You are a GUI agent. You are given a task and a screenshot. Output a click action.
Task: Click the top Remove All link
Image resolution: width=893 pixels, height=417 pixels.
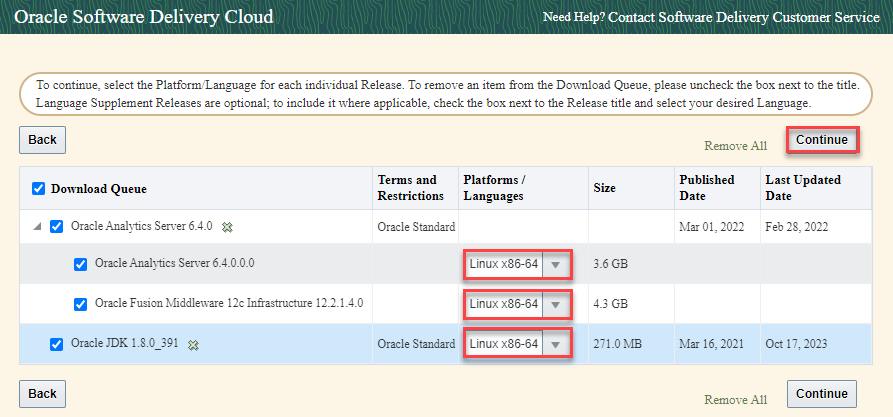point(735,146)
